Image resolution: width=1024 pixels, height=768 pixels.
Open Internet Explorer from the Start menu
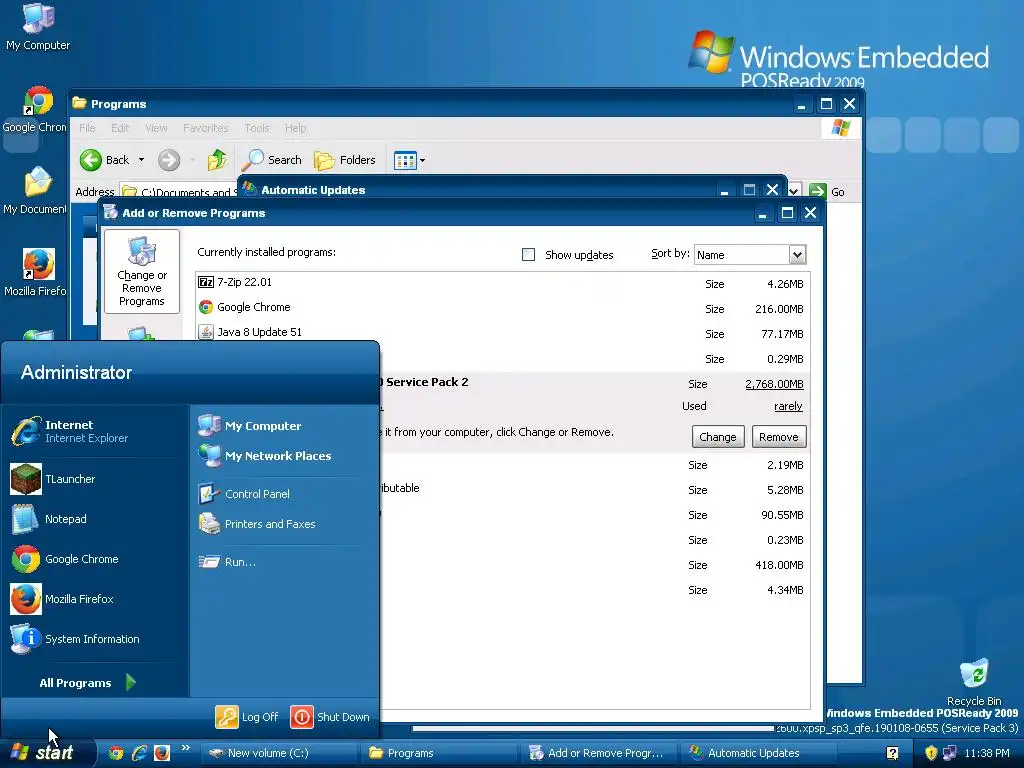click(x=94, y=431)
